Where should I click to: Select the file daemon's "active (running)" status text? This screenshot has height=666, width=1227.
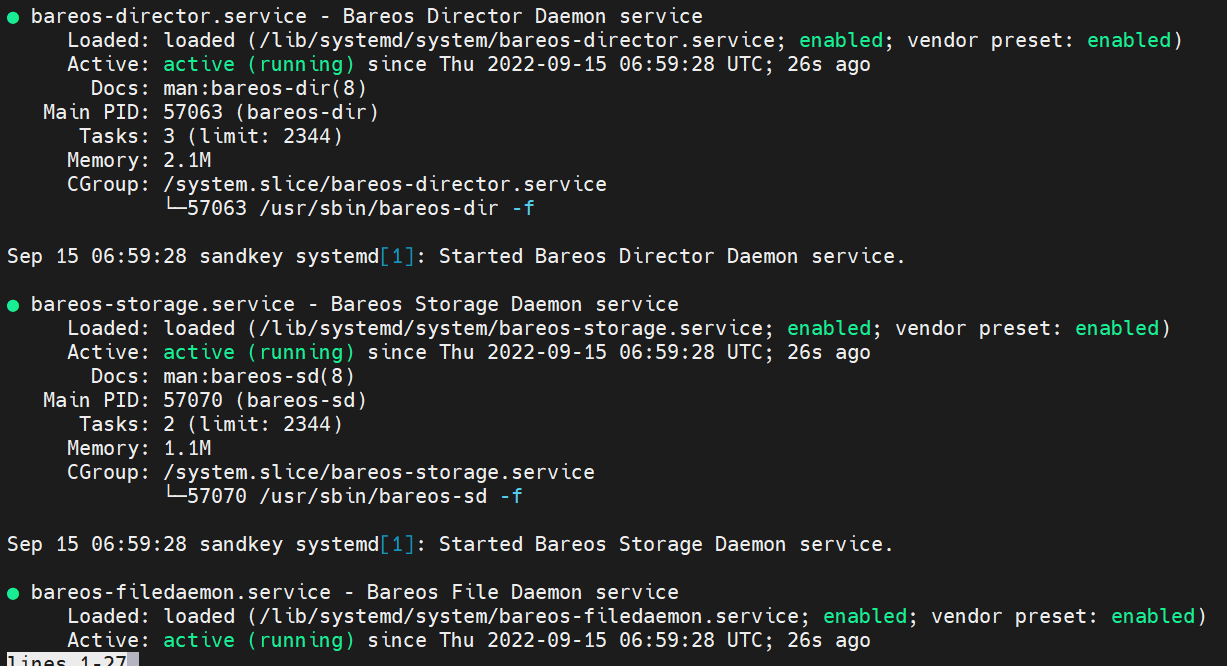pyautogui.click(x=259, y=641)
